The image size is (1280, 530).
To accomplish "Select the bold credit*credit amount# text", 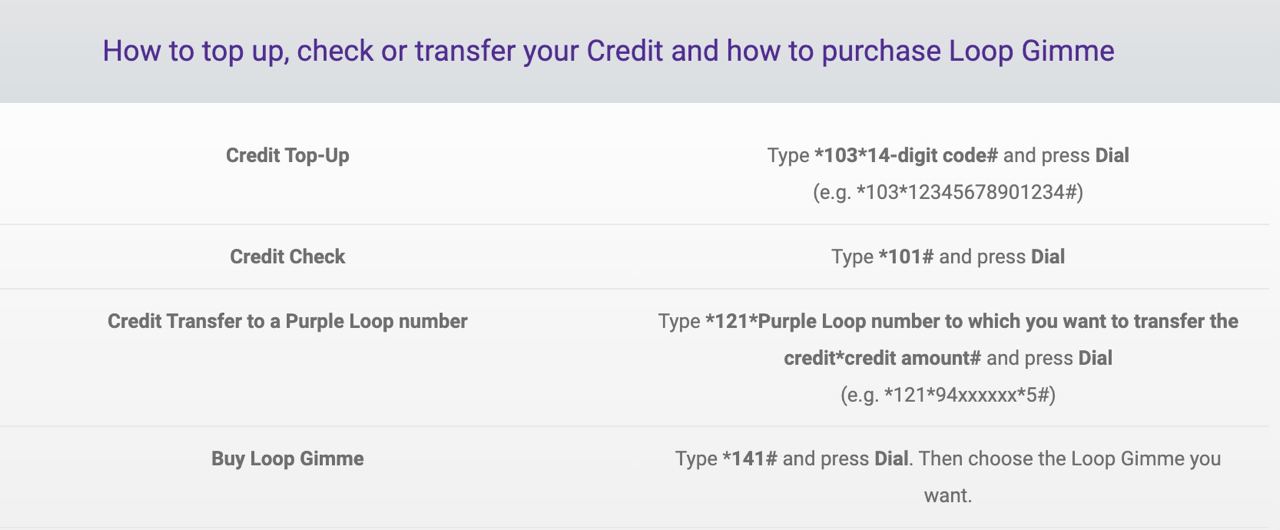I will pos(882,358).
